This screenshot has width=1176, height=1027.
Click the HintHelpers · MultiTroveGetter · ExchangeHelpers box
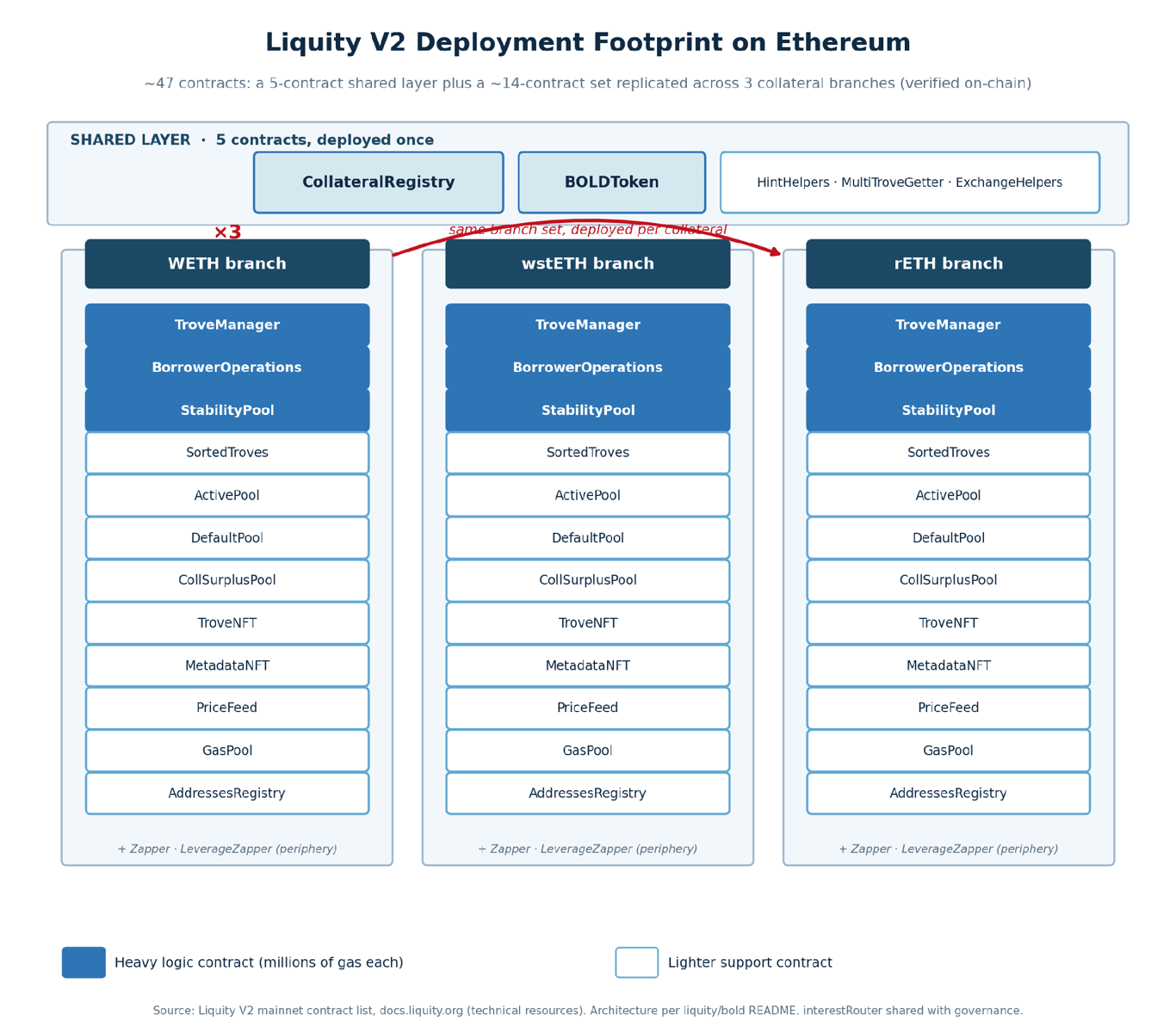[x=909, y=183]
